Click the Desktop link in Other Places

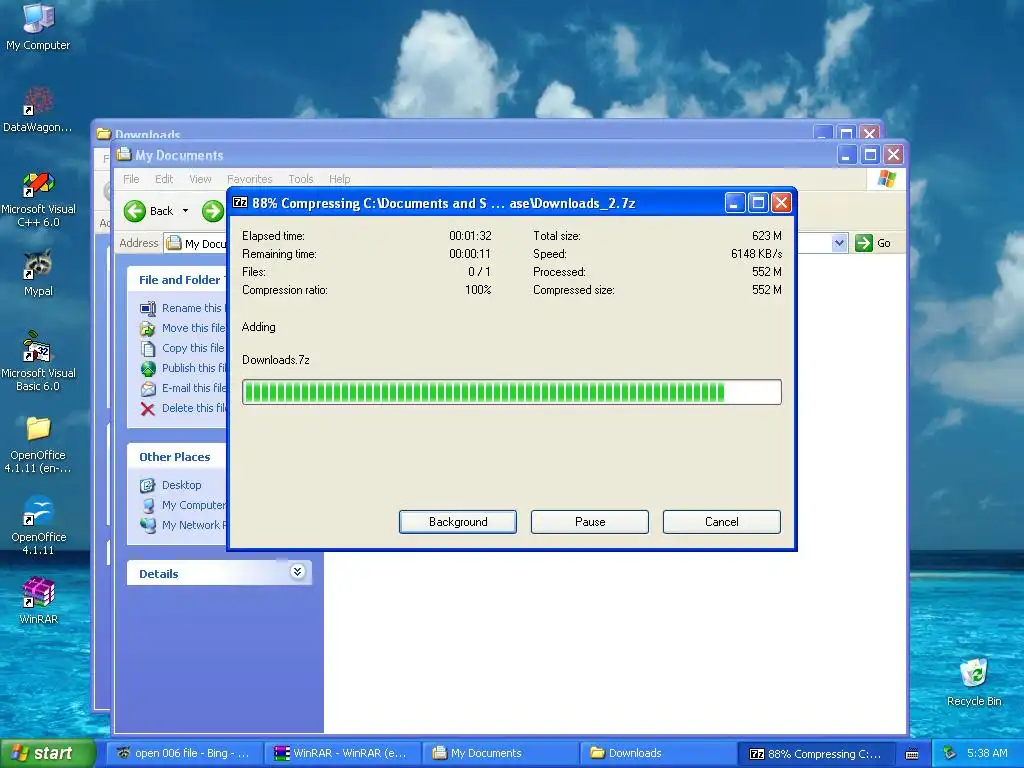182,485
